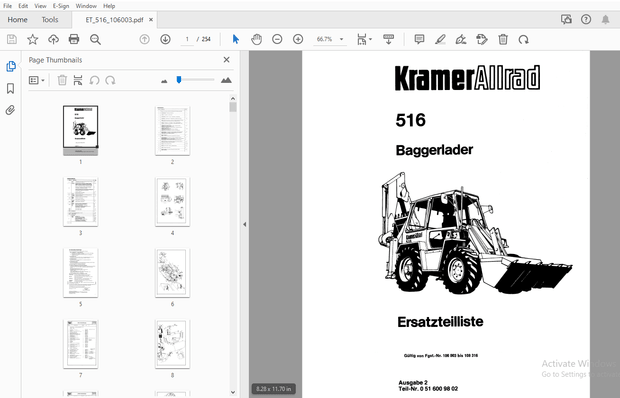620x398 pixels.
Task: Open the Sign document tool
Action: (461, 39)
